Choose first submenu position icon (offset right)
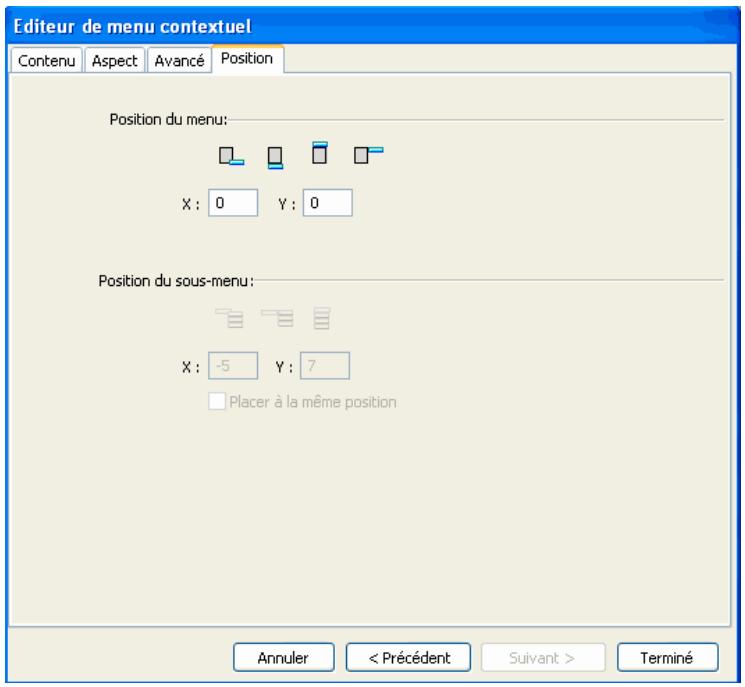The height and width of the screenshot is (687, 745). tap(229, 318)
